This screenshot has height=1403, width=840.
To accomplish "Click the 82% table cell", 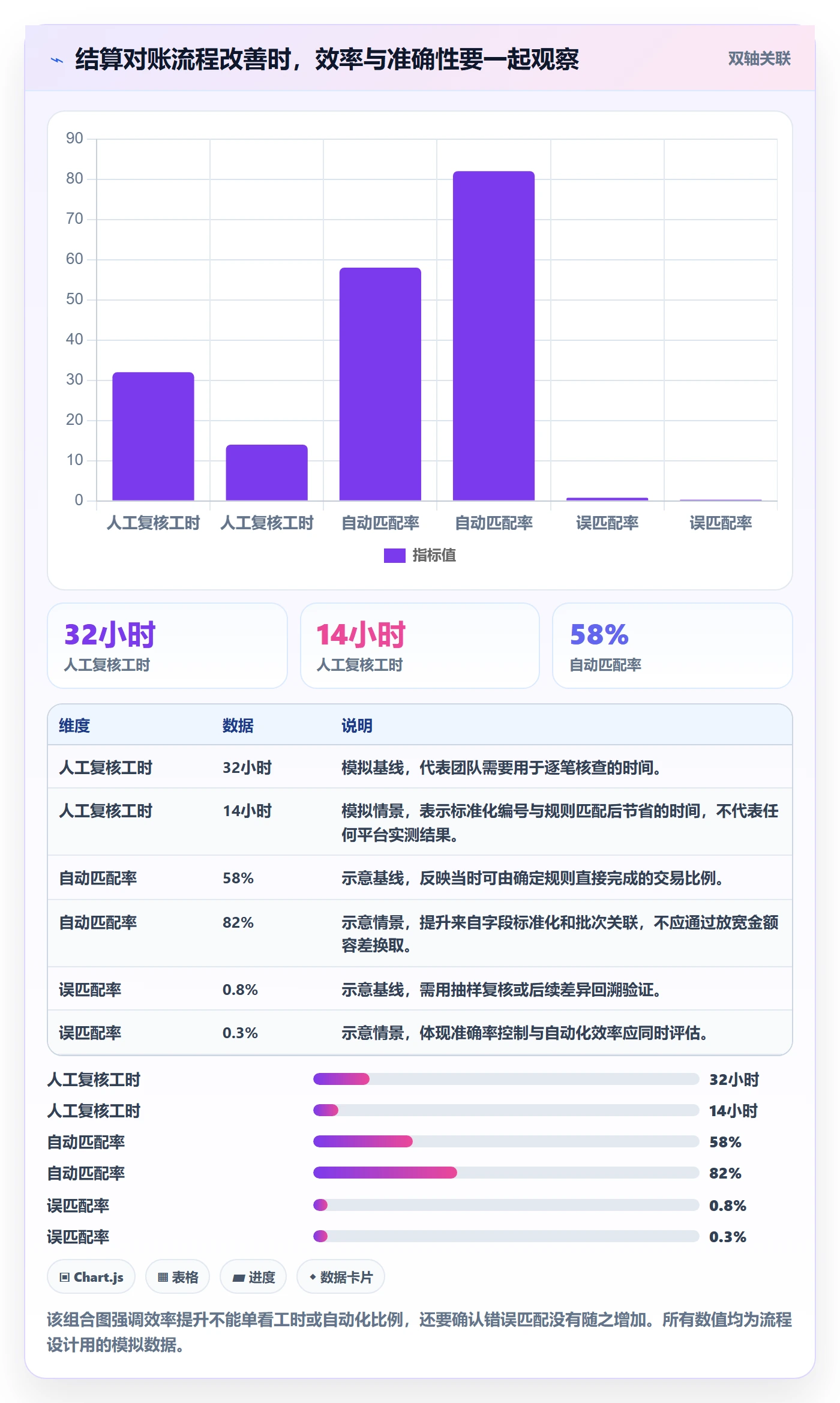I will coord(238,922).
